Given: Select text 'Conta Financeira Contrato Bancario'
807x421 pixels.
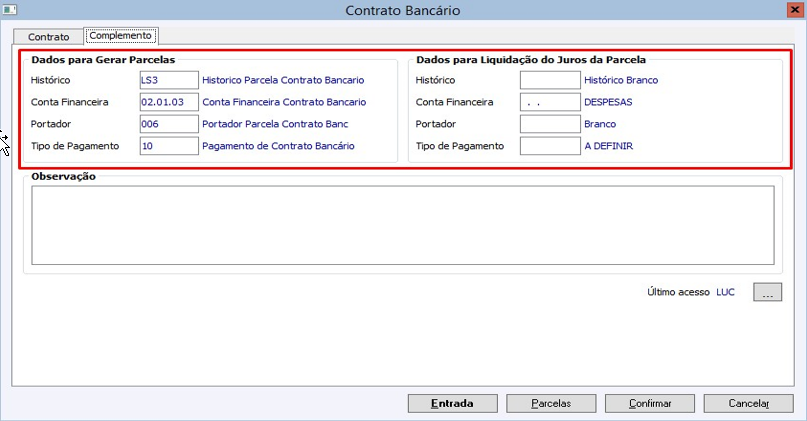Looking at the screenshot, I should [x=284, y=102].
